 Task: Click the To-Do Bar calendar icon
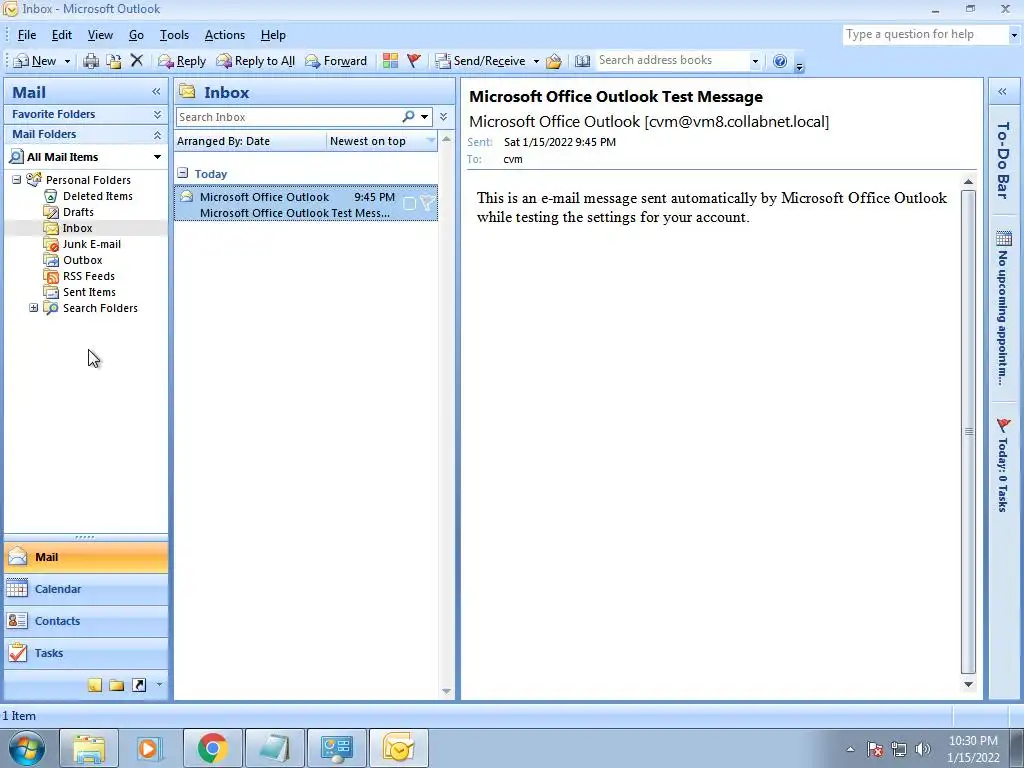[x=1004, y=238]
